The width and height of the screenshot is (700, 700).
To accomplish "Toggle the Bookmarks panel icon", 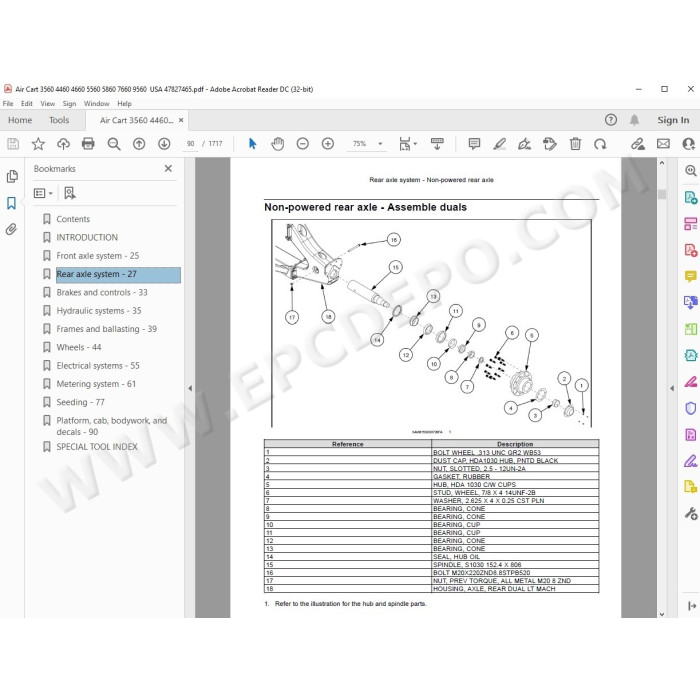I will click(12, 203).
